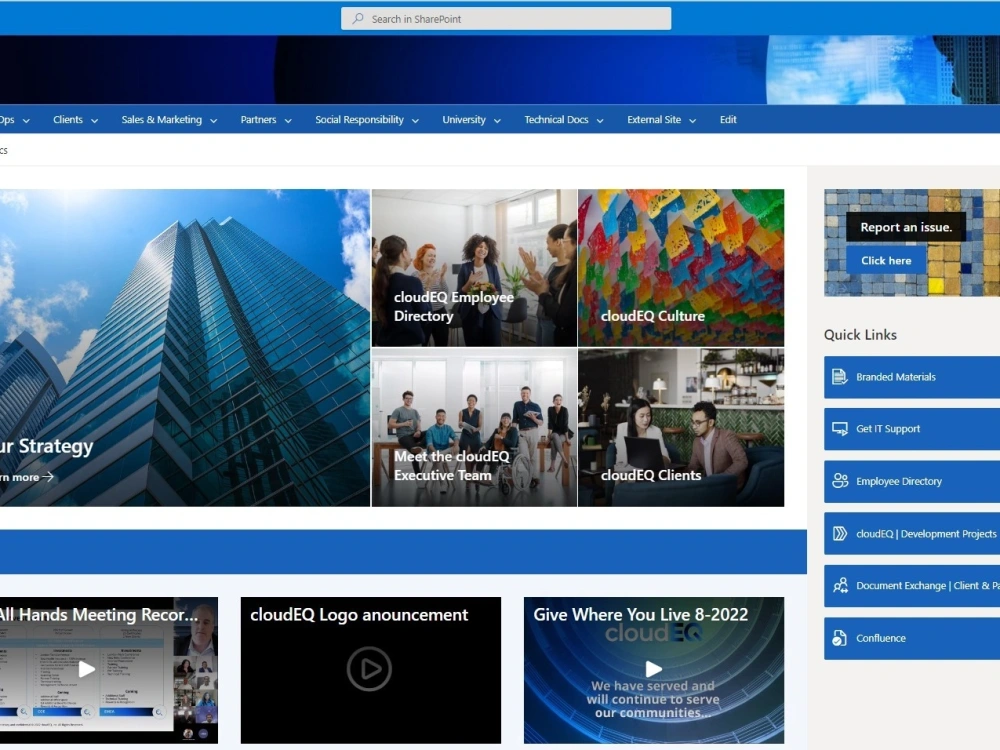Open Confluence from Quick Links icon
The width and height of the screenshot is (1000, 750).
point(838,638)
